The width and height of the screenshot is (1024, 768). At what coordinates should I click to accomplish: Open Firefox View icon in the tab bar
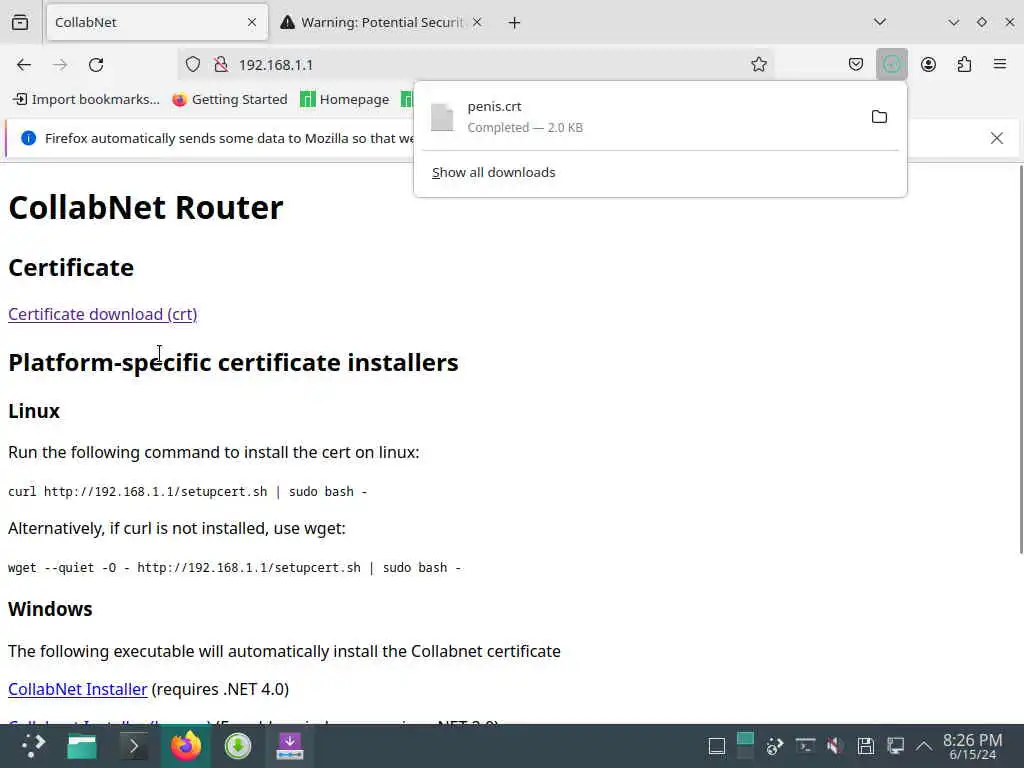click(x=20, y=22)
